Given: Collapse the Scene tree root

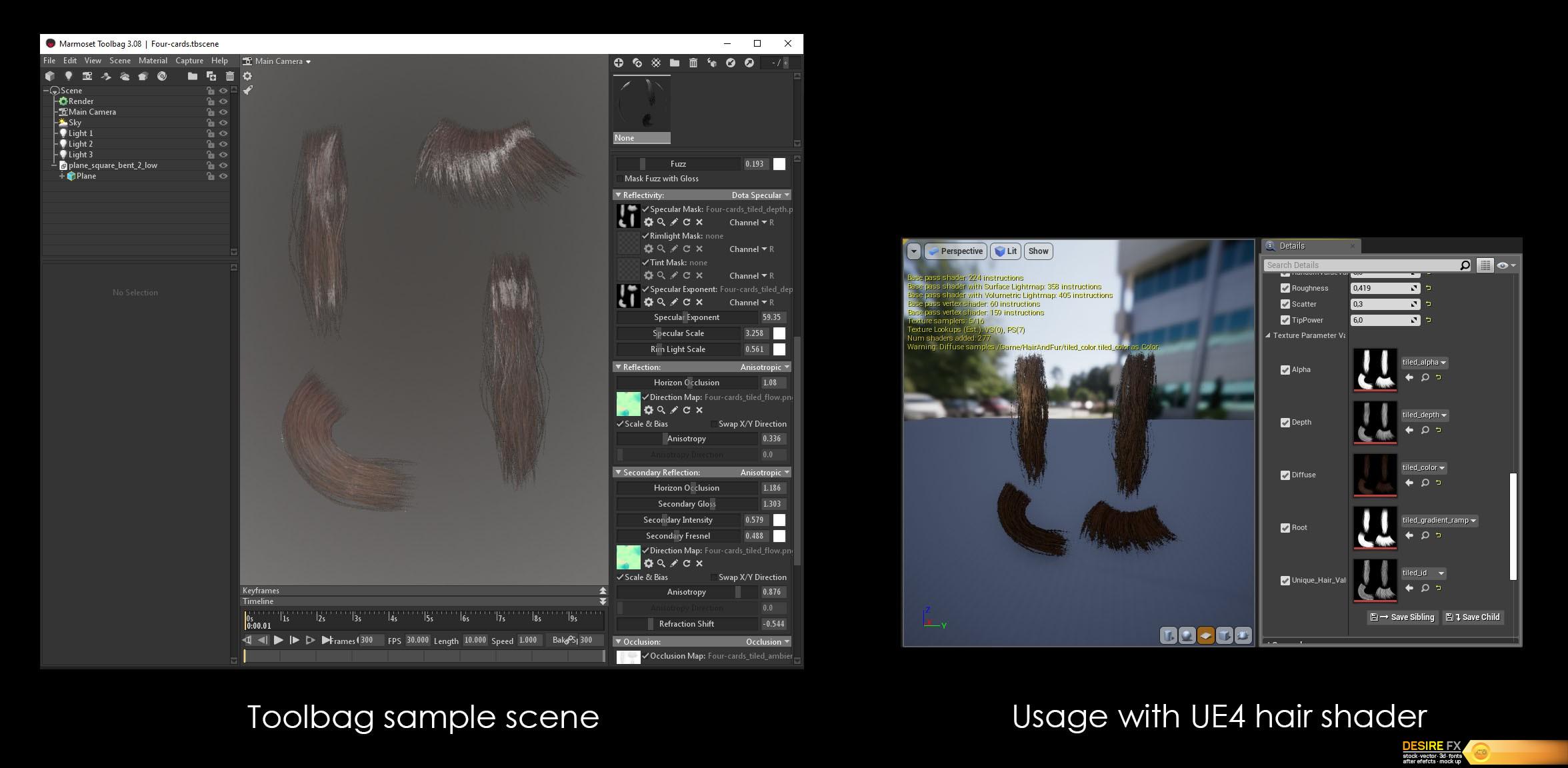Looking at the screenshot, I should coord(47,91).
